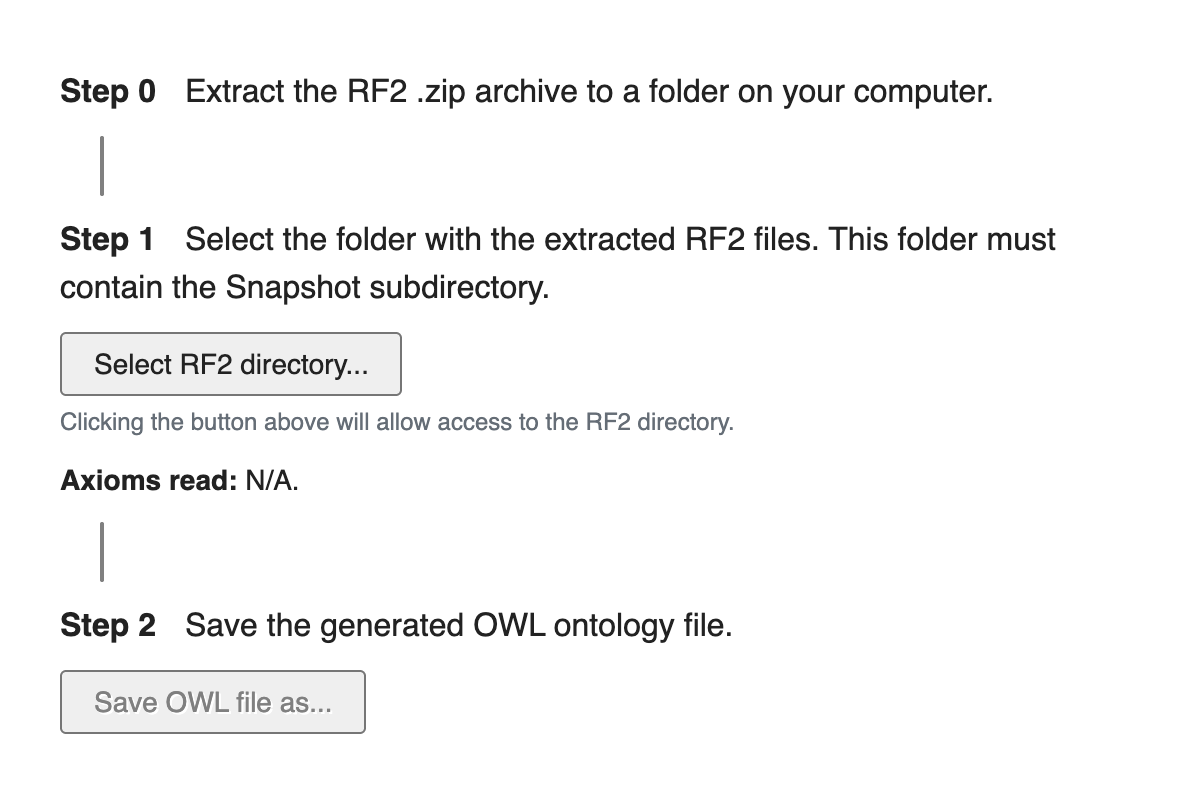Screen dimensions: 1200x802
Task: Click the connector line between Step 0 and Step 1
Action: click(102, 166)
